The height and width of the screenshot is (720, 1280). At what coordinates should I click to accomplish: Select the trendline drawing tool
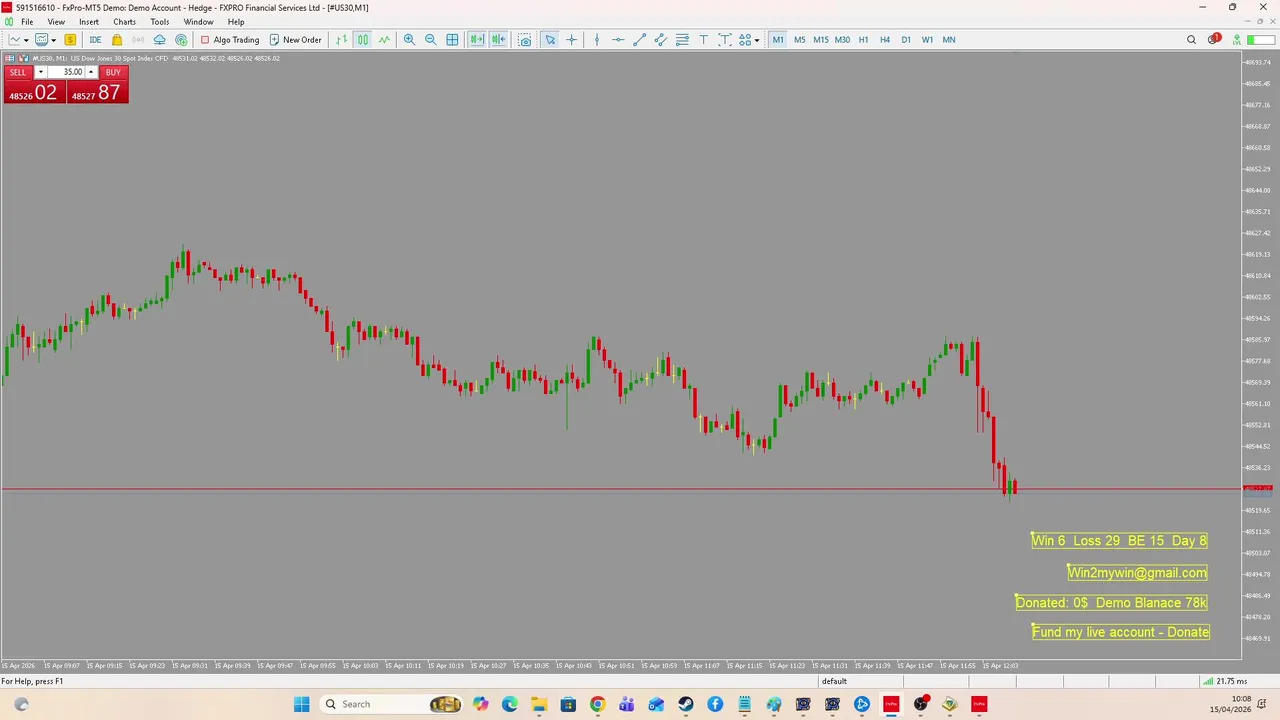[640, 40]
